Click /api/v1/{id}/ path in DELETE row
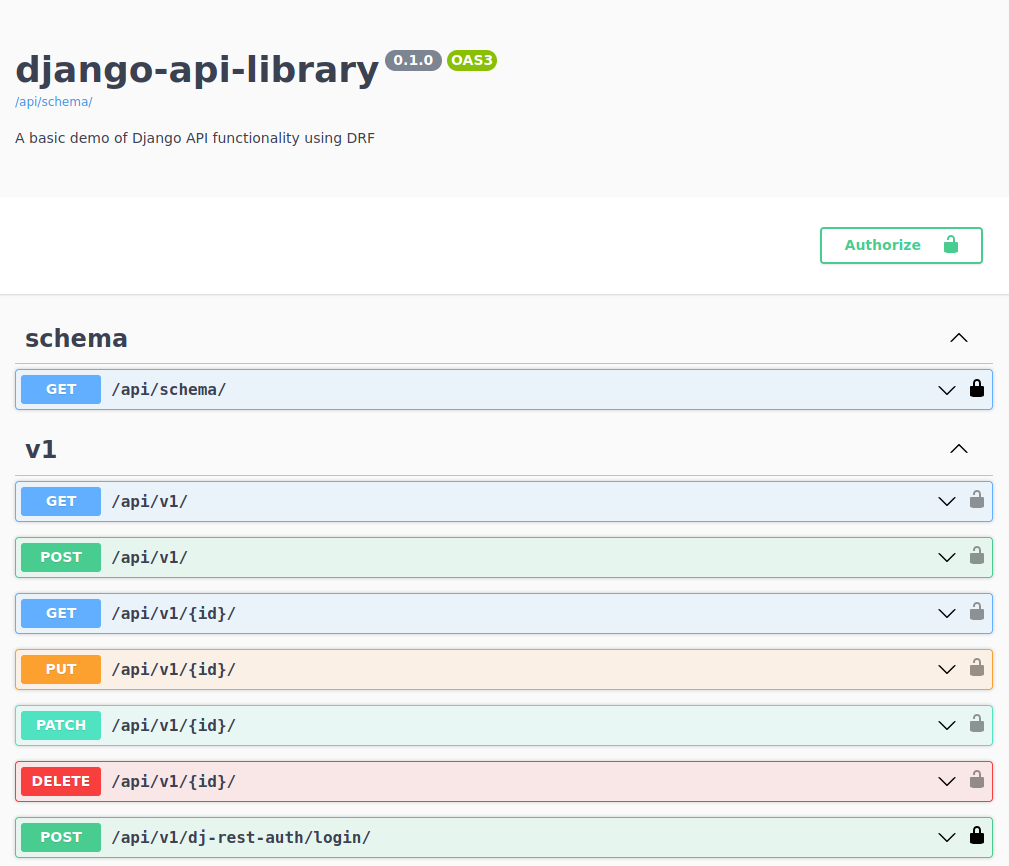1009x866 pixels. click(174, 782)
